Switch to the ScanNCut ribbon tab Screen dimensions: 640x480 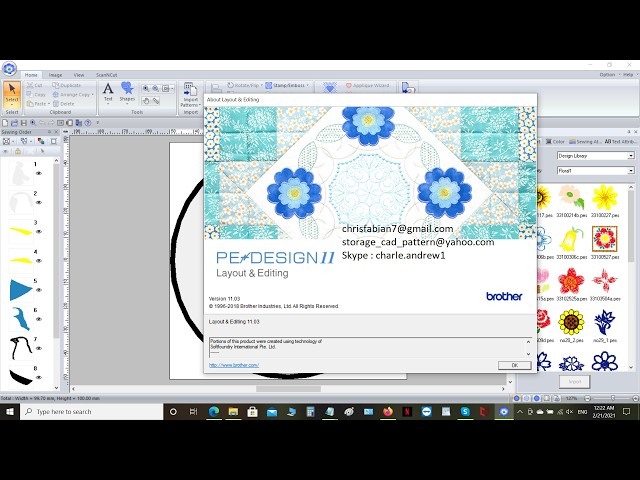coord(107,75)
